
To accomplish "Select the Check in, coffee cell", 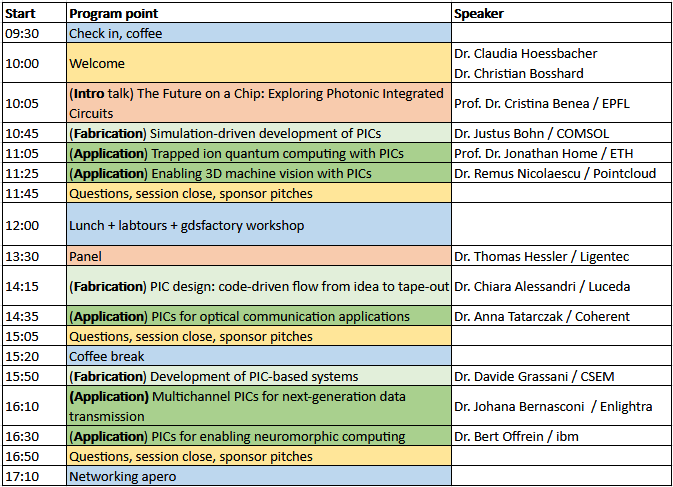I will (x=259, y=33).
